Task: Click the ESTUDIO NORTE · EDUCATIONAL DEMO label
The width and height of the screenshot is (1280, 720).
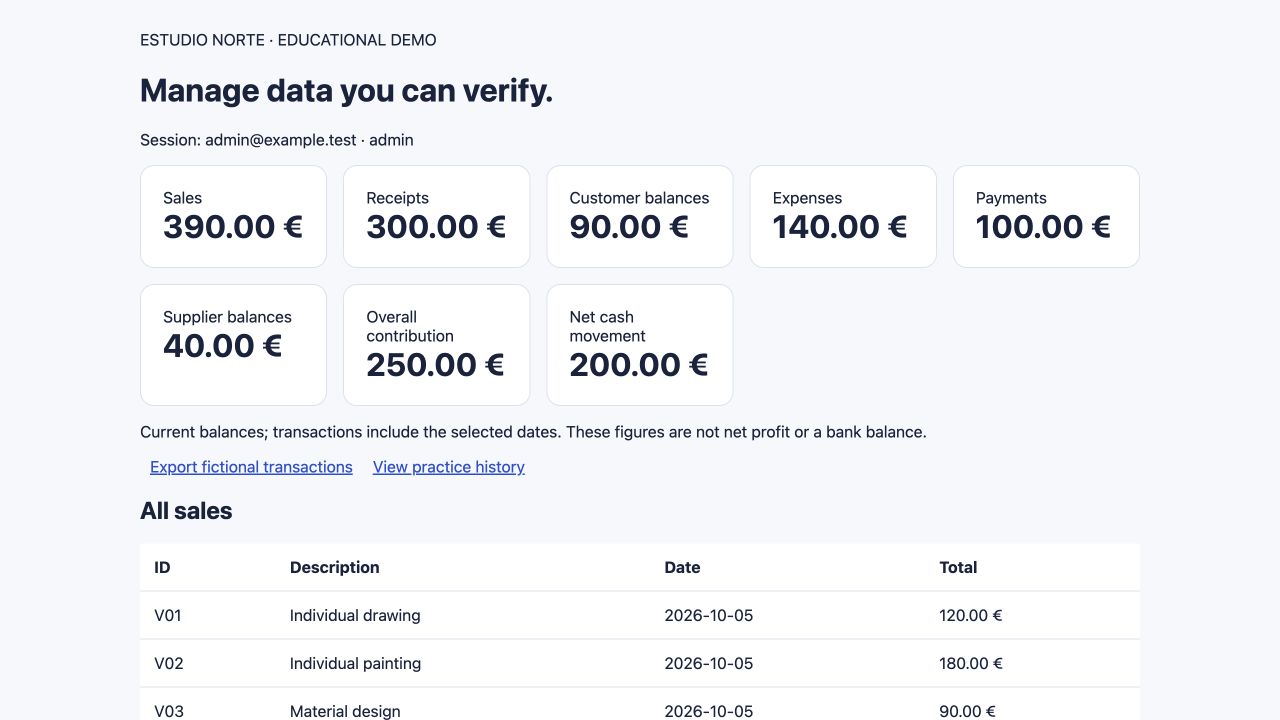Action: 288,40
